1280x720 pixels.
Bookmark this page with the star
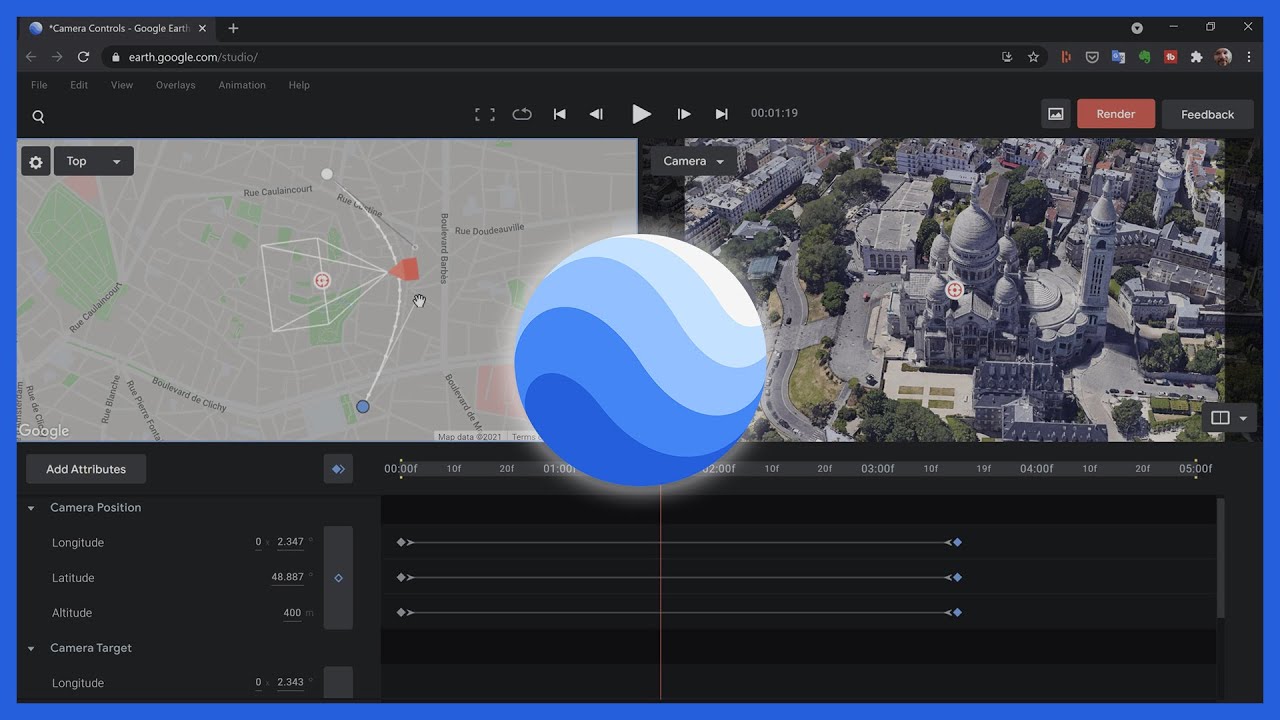[x=1033, y=57]
